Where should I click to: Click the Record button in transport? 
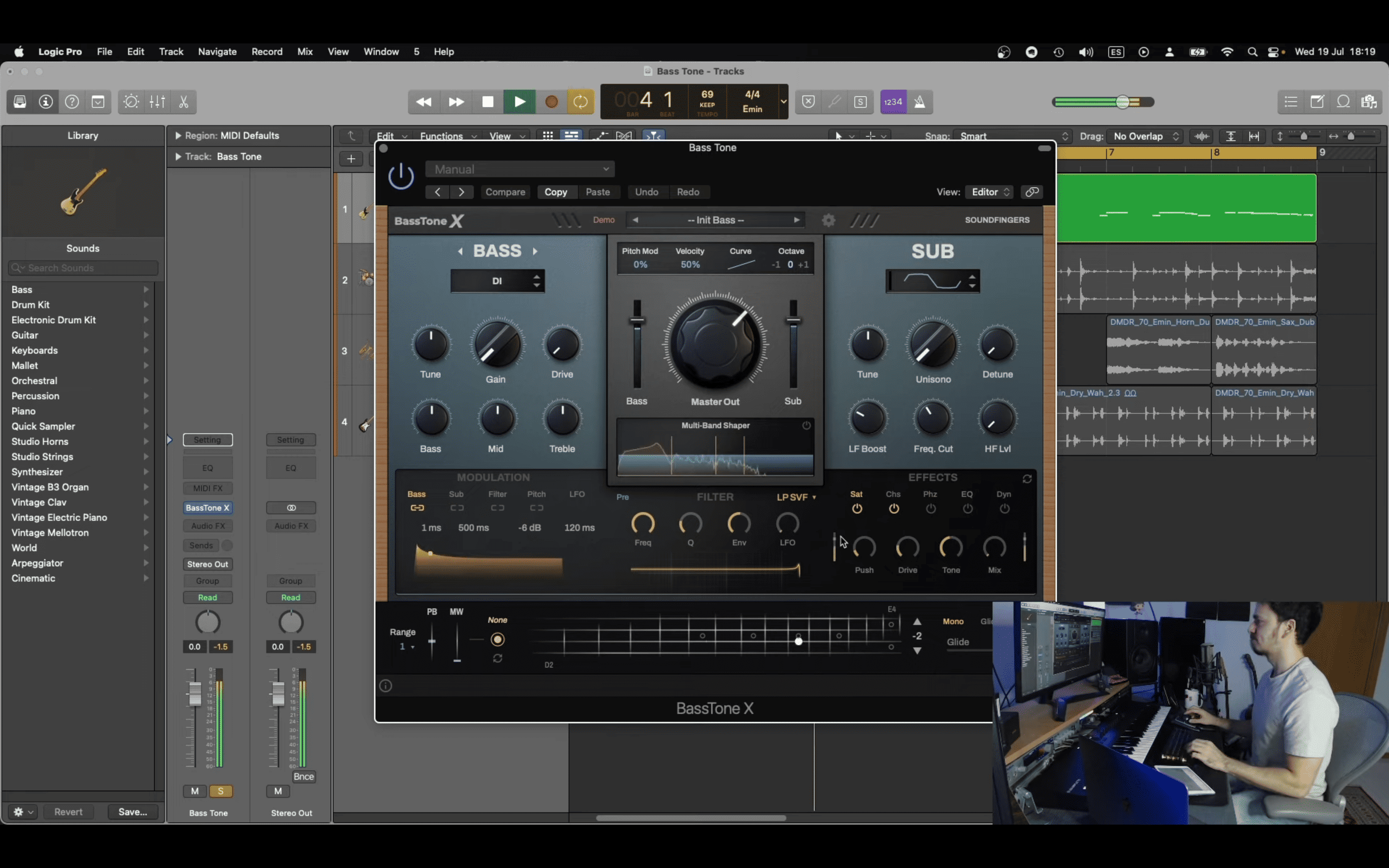[x=551, y=102]
